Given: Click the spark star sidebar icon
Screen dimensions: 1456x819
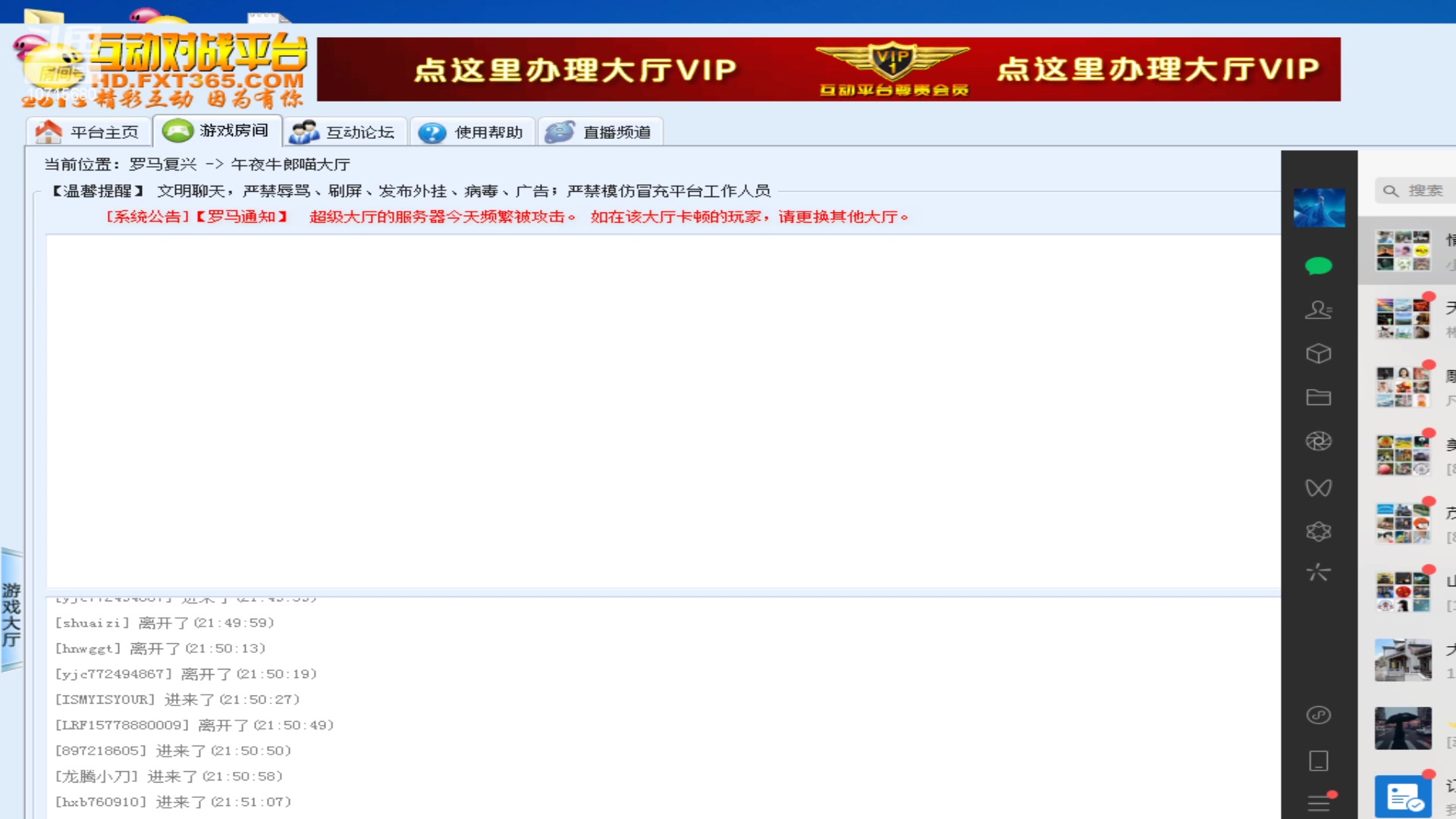Looking at the screenshot, I should coord(1319,572).
